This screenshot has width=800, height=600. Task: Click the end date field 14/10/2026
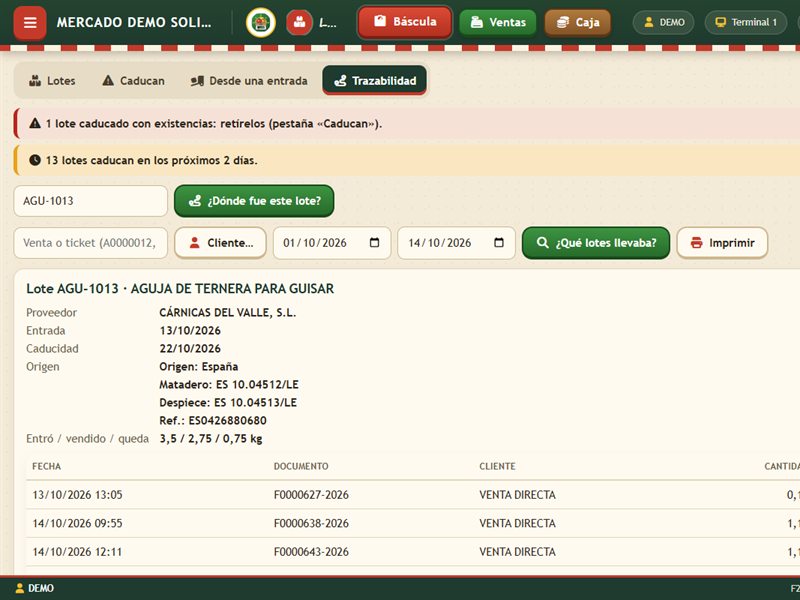click(457, 243)
